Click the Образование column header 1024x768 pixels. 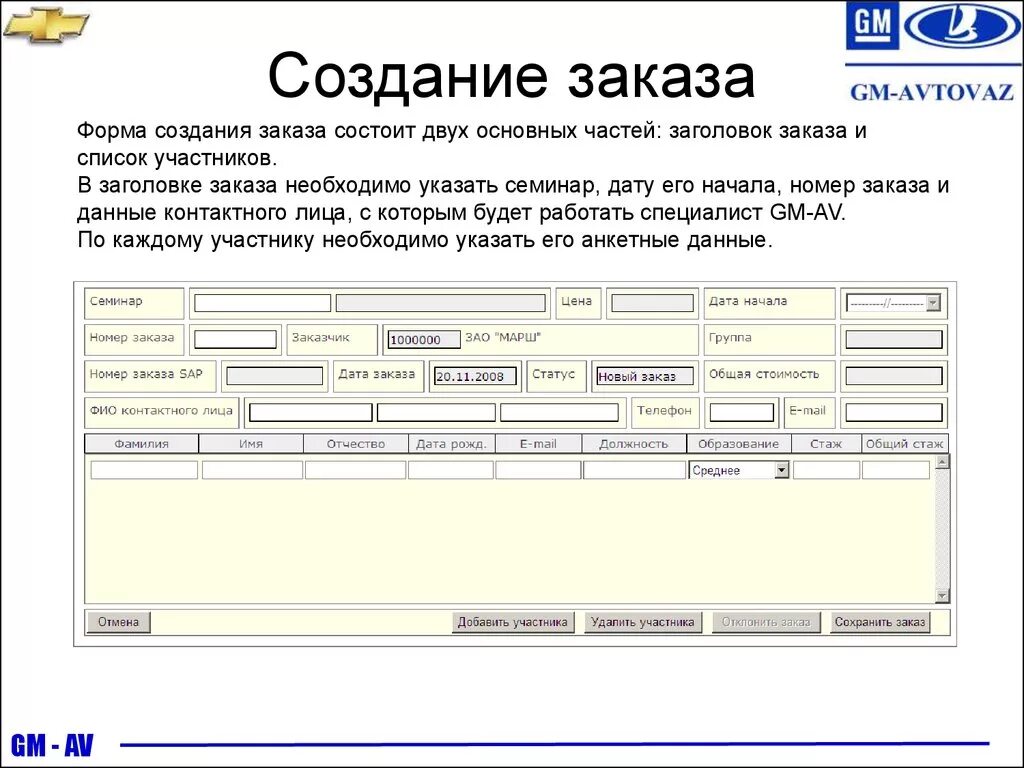[x=739, y=444]
